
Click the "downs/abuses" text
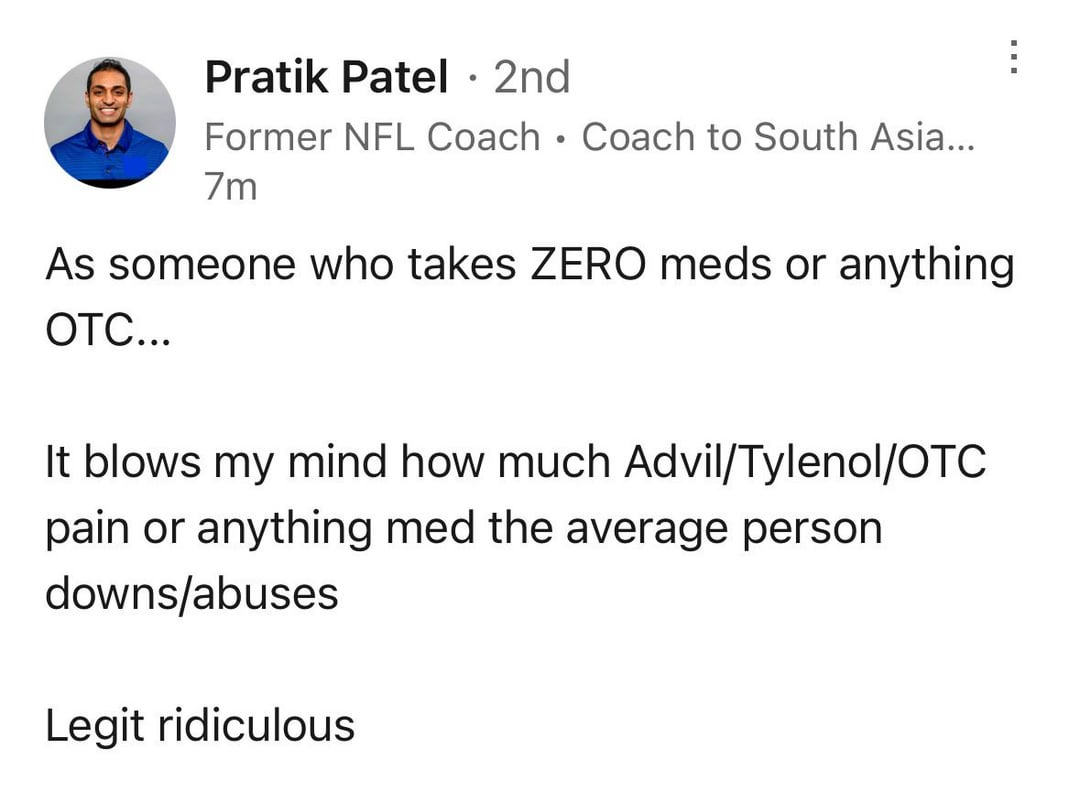[x=192, y=594]
